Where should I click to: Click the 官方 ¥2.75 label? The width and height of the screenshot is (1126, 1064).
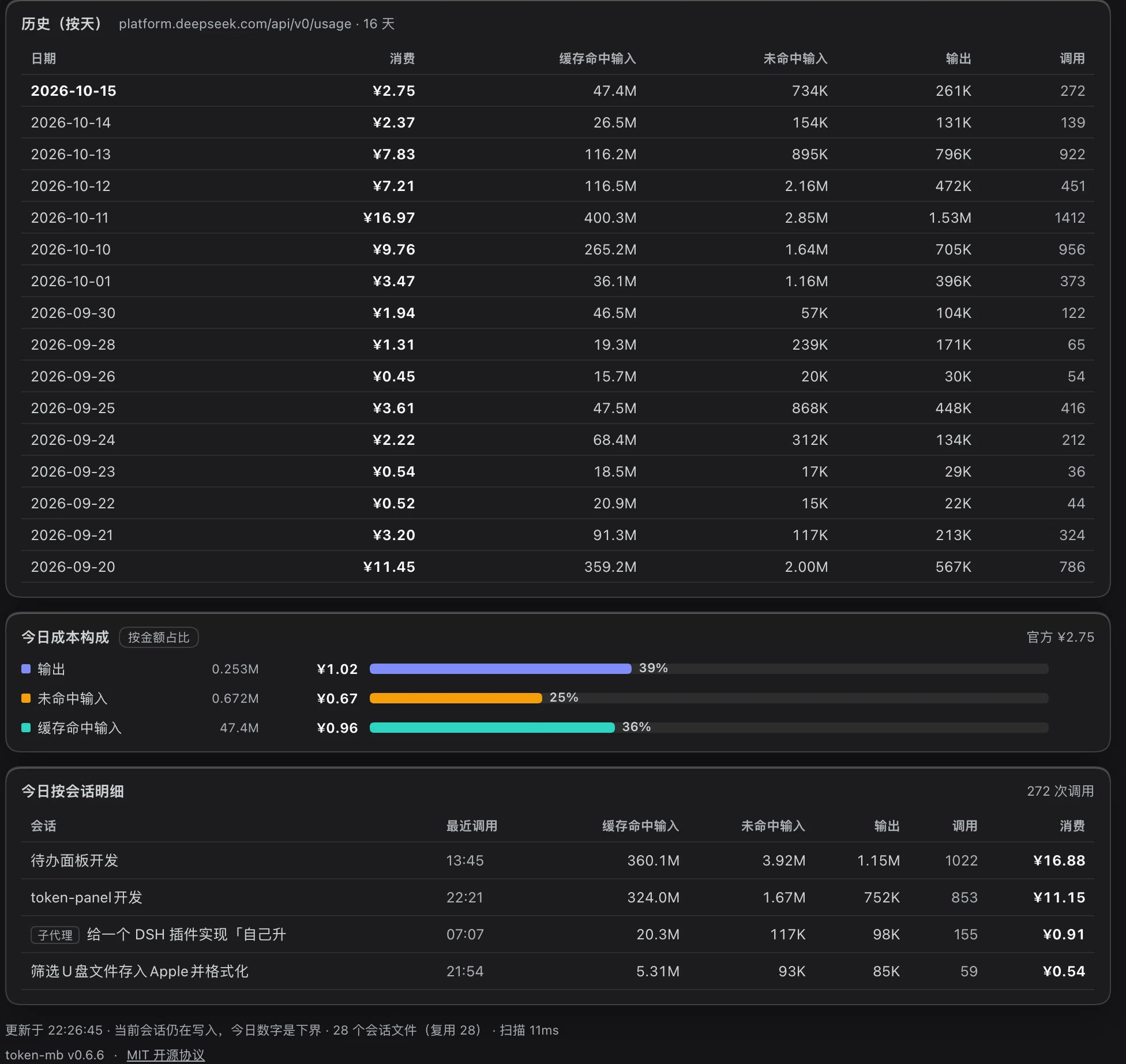[x=1060, y=637]
